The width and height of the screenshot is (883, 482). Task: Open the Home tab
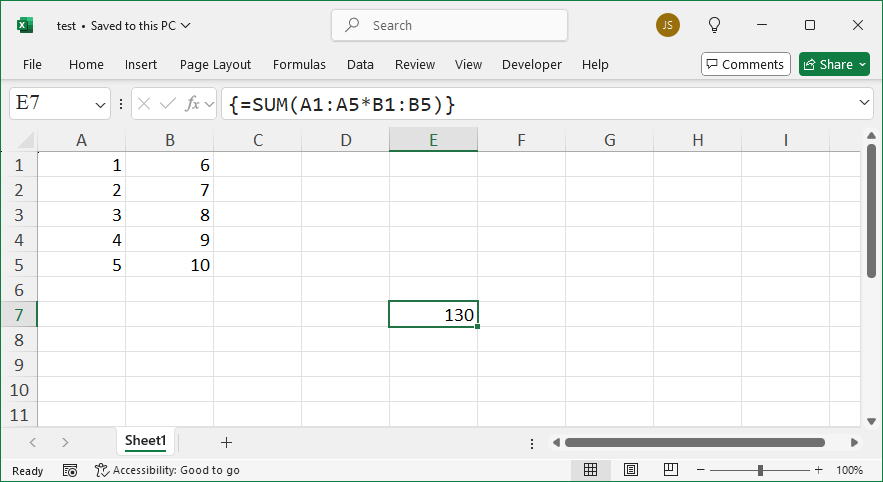[x=86, y=65]
